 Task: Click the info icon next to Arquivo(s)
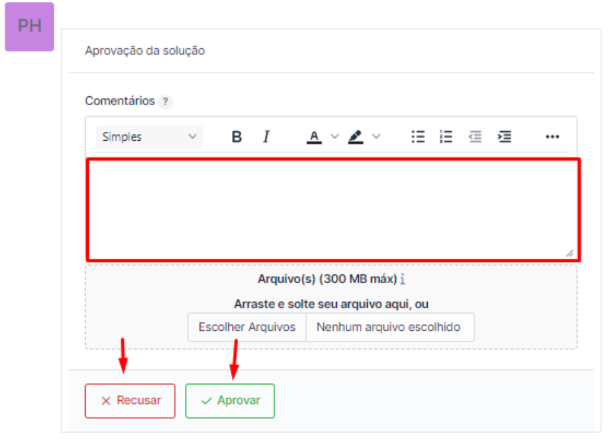(402, 279)
